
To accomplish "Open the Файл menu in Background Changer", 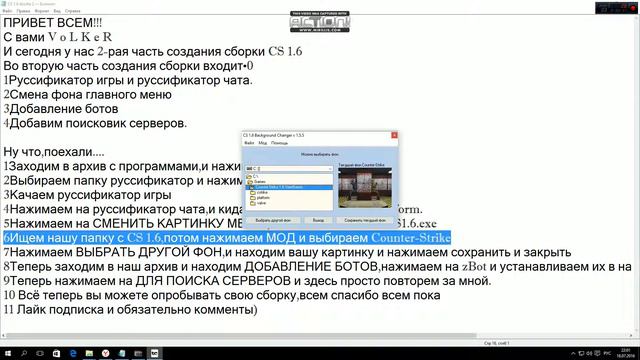I will click(x=249, y=143).
